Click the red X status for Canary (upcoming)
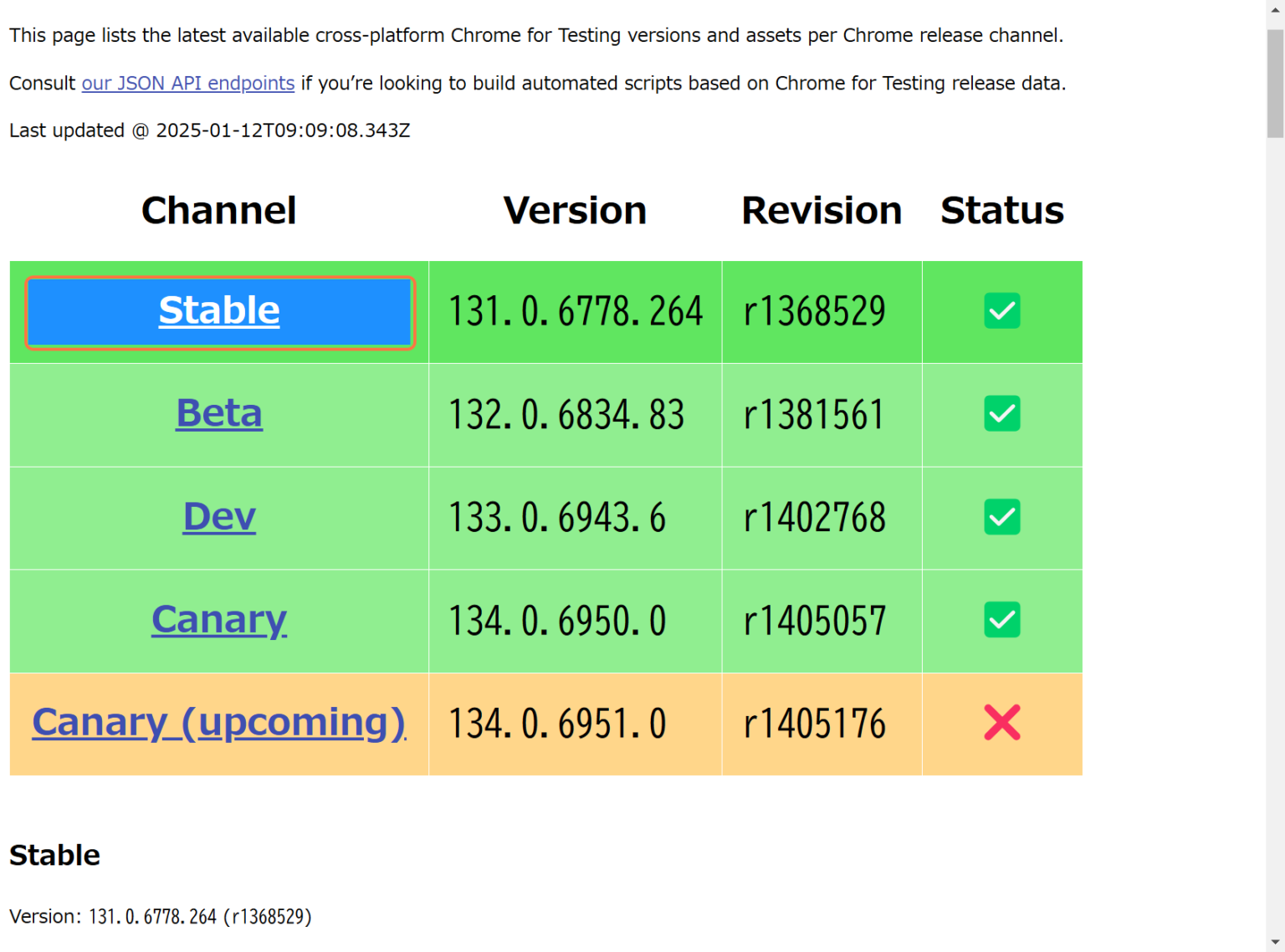The width and height of the screenshot is (1285, 952). point(1001,723)
